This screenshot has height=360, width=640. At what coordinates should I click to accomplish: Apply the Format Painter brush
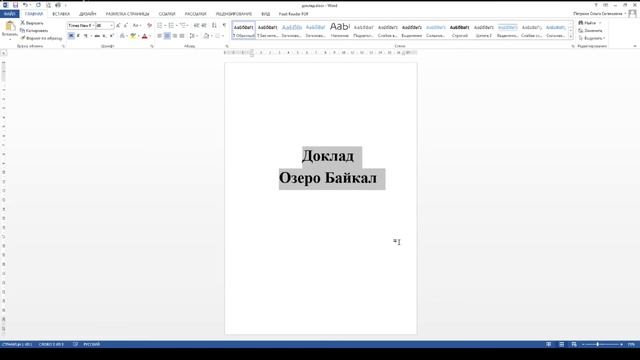(41, 38)
